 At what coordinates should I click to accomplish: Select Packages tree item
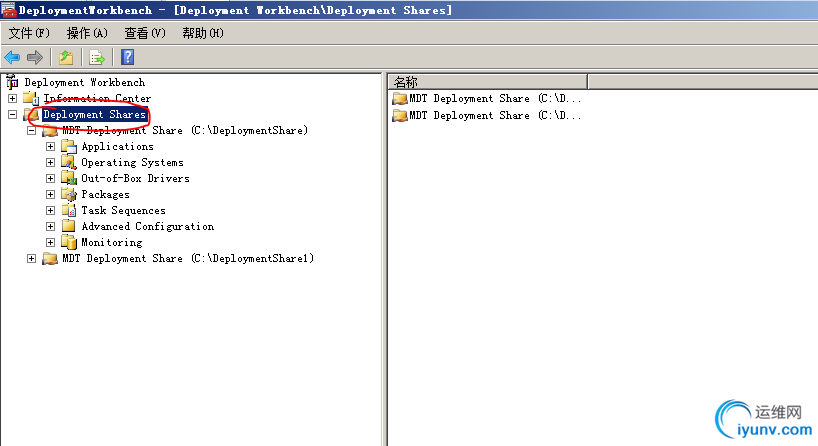pos(105,195)
